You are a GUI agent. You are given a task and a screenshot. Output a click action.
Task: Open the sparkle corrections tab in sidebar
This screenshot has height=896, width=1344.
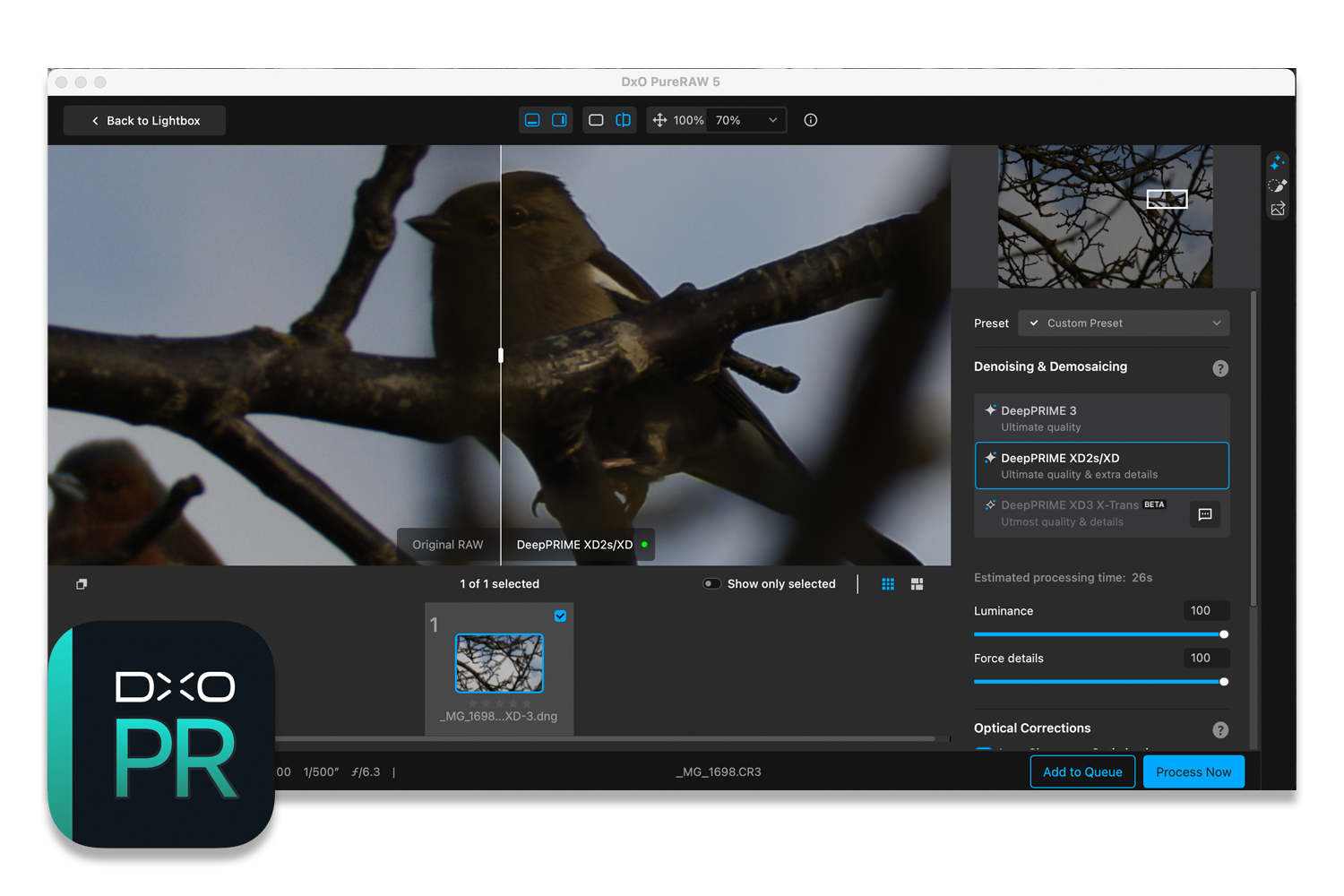pos(1278,163)
